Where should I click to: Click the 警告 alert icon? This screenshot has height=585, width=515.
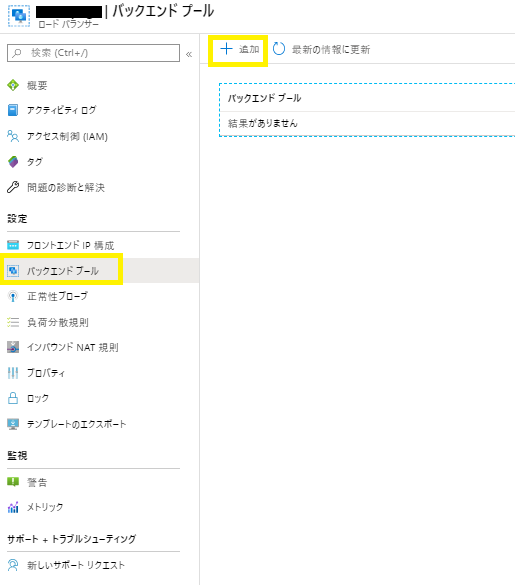[x=13, y=482]
